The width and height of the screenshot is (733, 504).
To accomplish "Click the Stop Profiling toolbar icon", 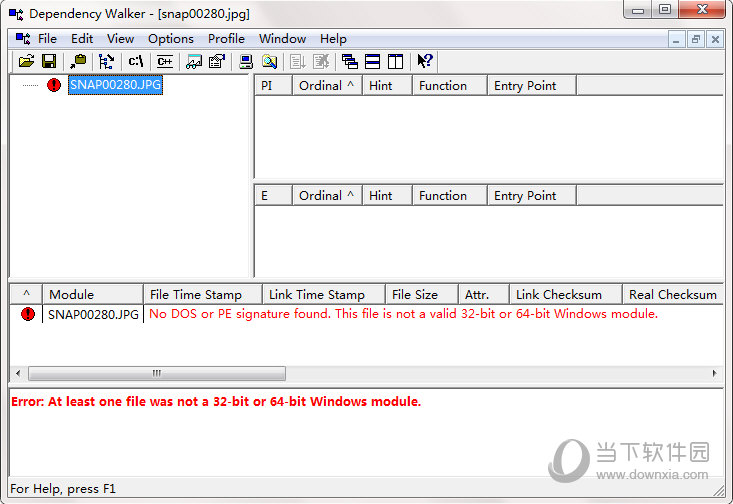I will click(x=321, y=61).
